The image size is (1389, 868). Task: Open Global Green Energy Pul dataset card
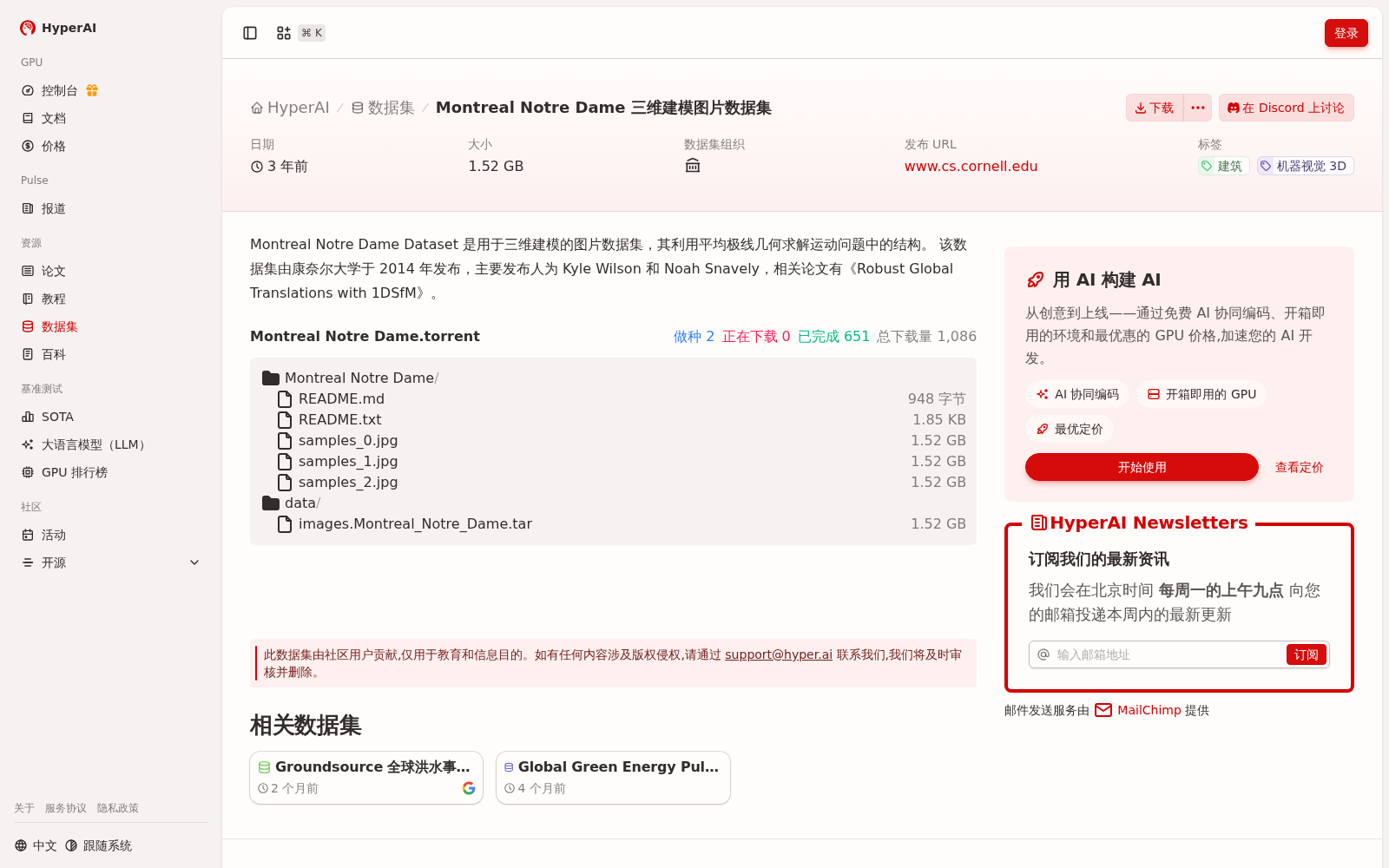pos(613,778)
